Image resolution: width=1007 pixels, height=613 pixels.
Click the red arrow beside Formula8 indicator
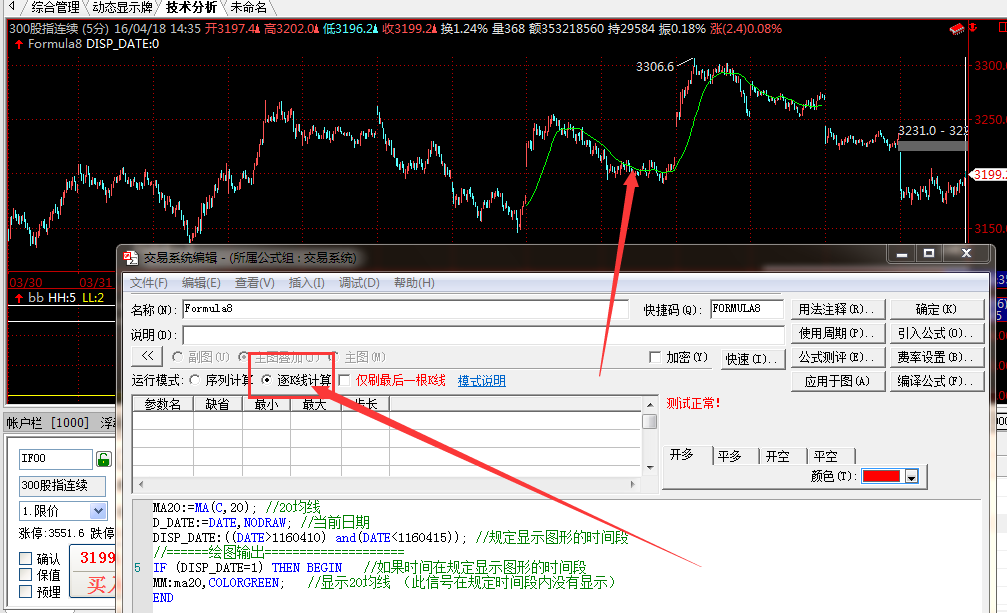coord(19,44)
